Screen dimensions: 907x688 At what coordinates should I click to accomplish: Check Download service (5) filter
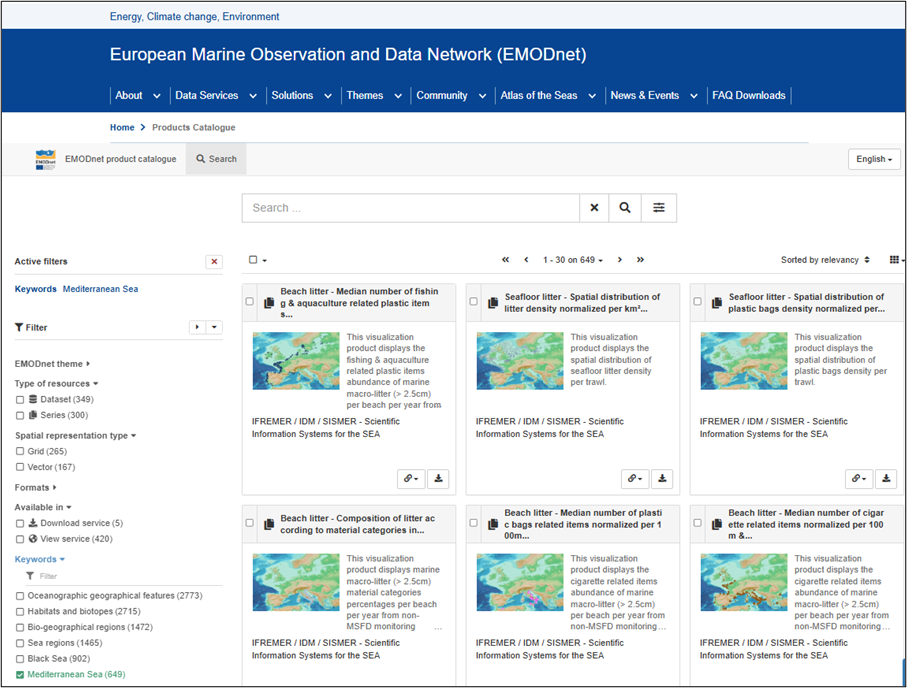(20, 523)
